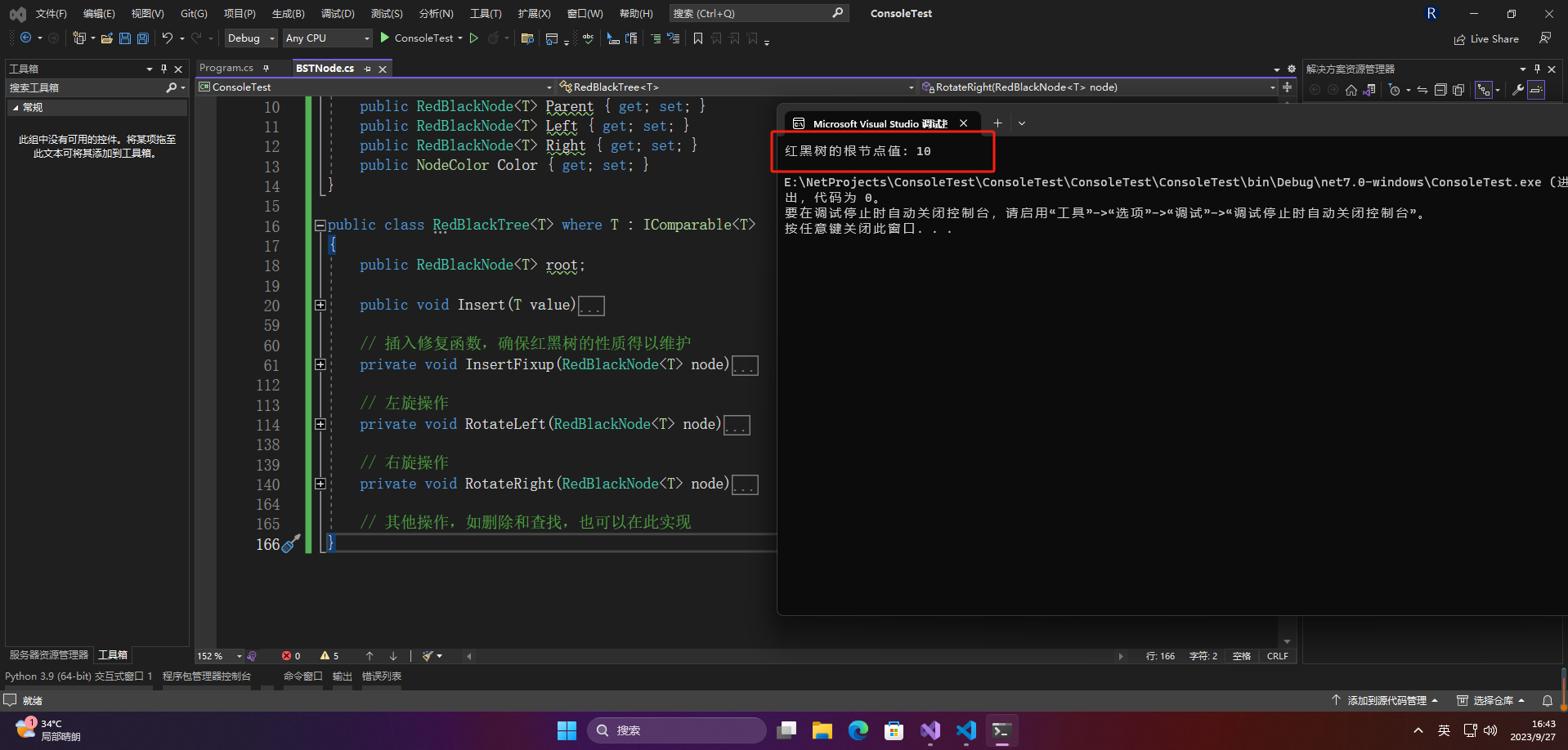The height and width of the screenshot is (750, 1568).
Task: Expand the collapsed RotateRight method
Action: pyautogui.click(x=320, y=484)
